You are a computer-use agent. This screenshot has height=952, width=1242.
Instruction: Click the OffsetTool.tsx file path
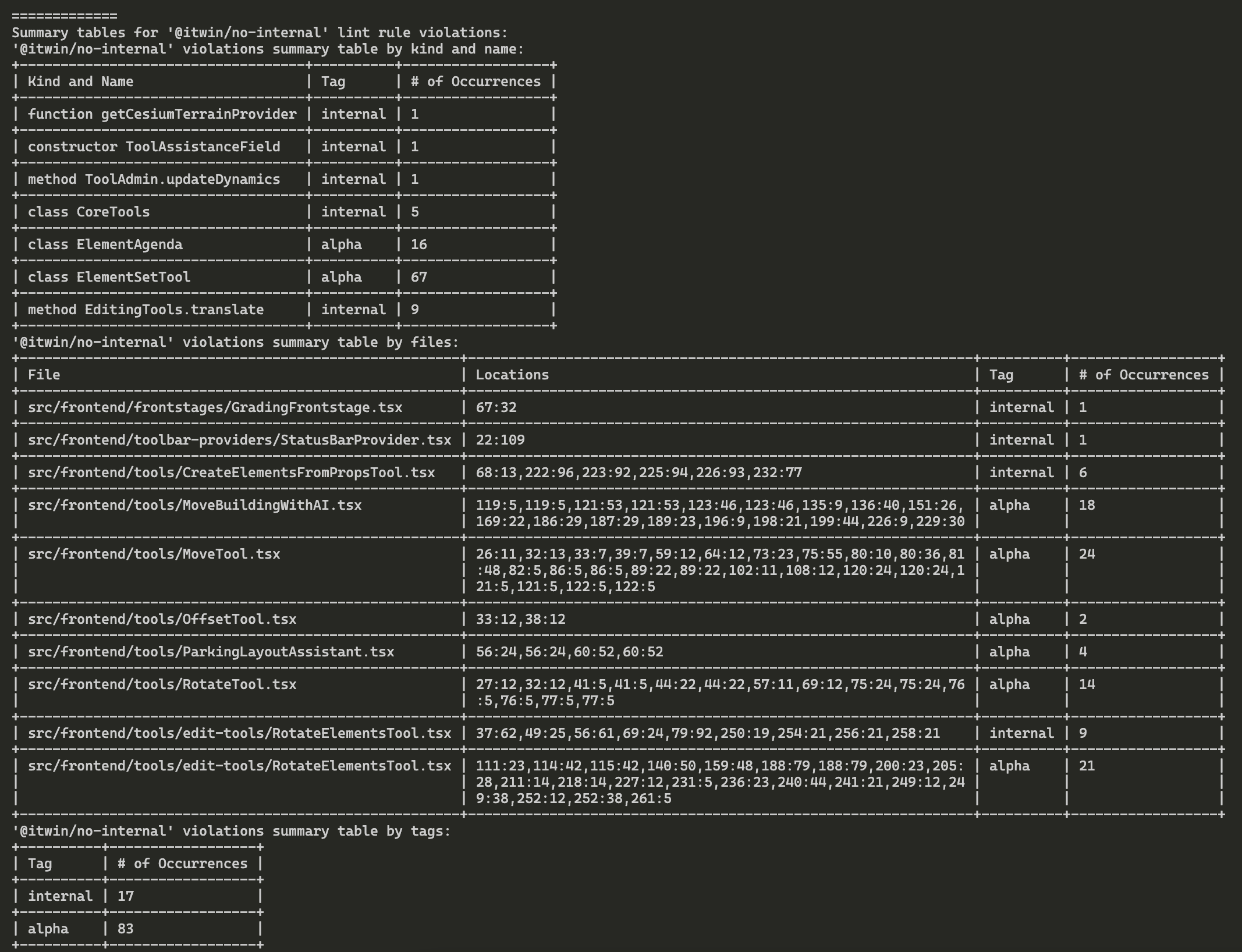162,619
